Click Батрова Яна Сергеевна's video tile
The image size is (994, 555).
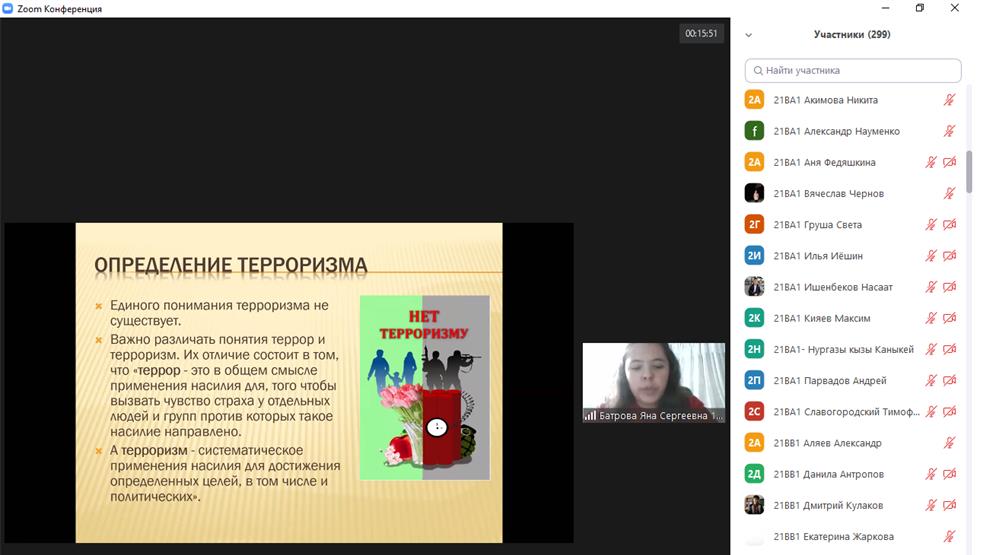click(654, 382)
